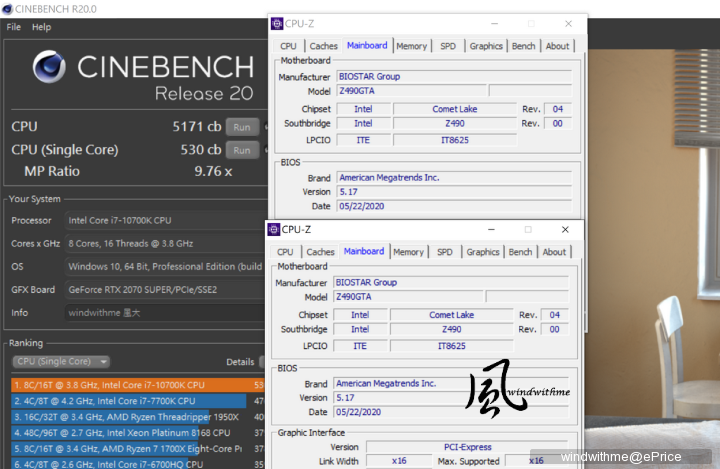This screenshot has width=720, height=469.
Task: Open the Help menu in Cinebench
Action: 41,27
